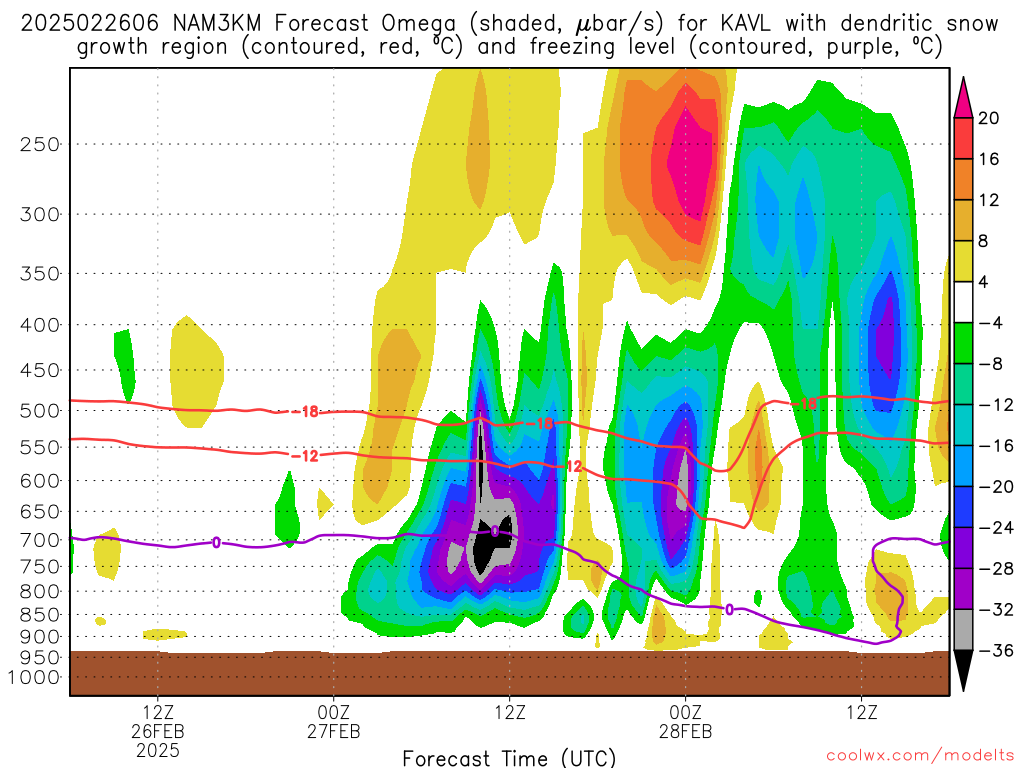Screen dimensions: 1024x768
Task: Click the 850 pressure level label
Action: (x=40, y=615)
